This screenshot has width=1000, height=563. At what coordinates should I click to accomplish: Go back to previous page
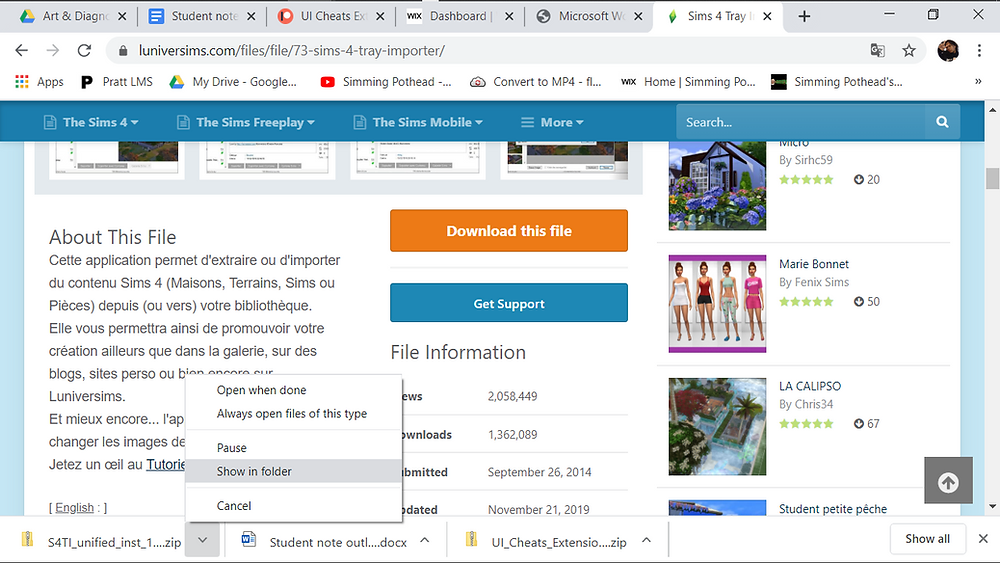[22, 50]
